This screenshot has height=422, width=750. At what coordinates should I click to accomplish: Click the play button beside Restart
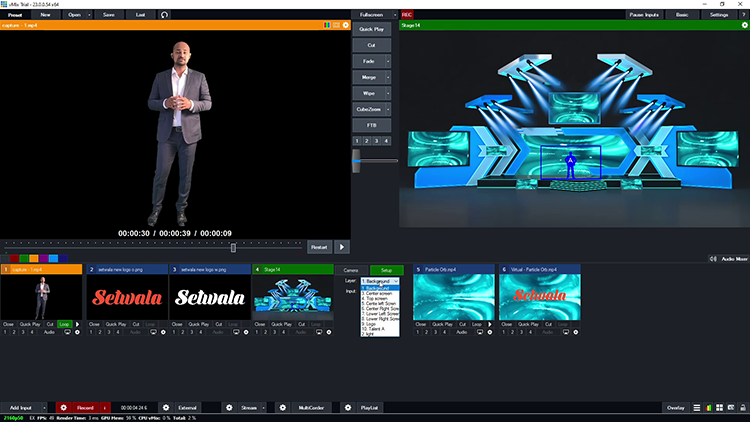pos(342,246)
